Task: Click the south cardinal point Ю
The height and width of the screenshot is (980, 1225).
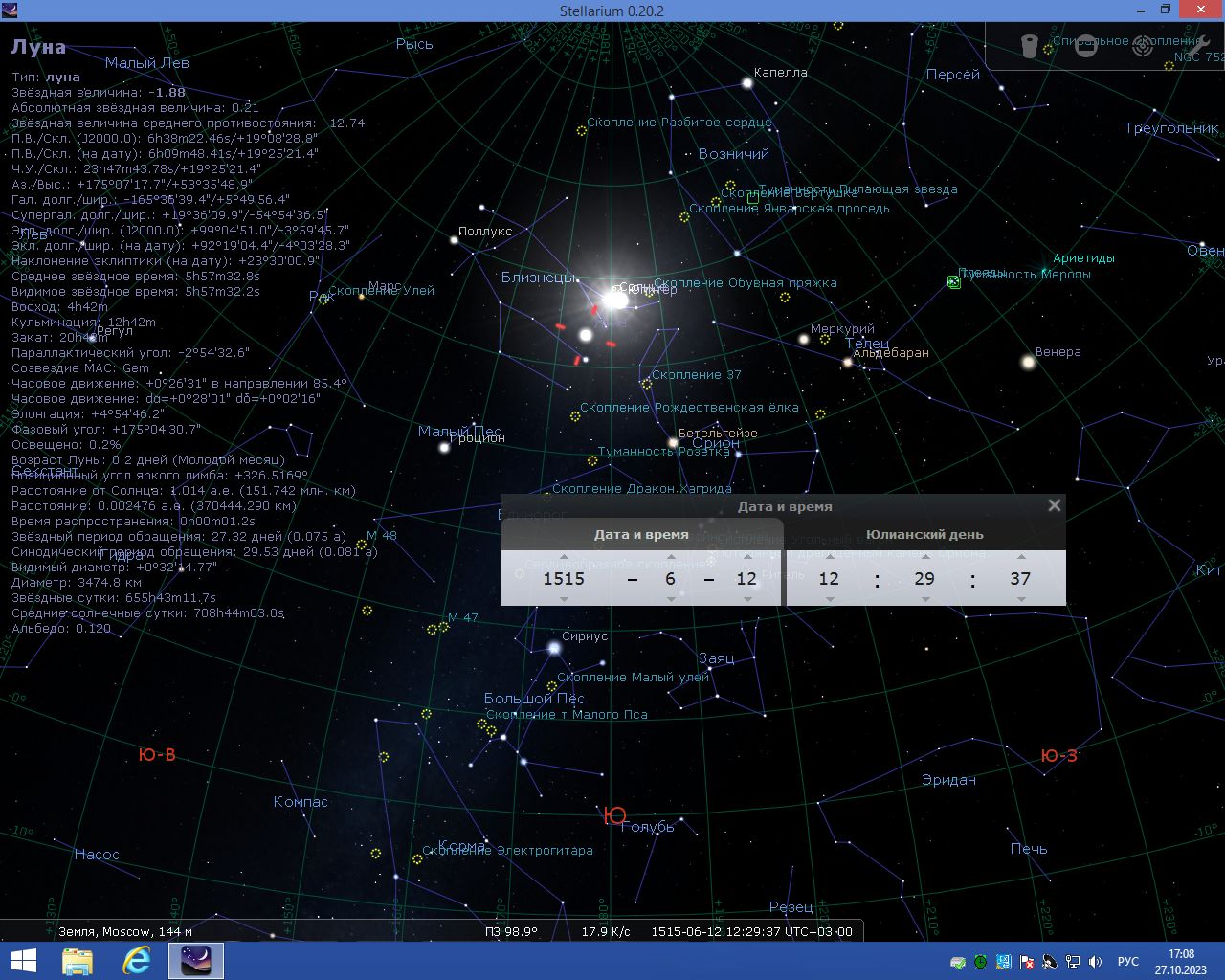Action: (614, 816)
